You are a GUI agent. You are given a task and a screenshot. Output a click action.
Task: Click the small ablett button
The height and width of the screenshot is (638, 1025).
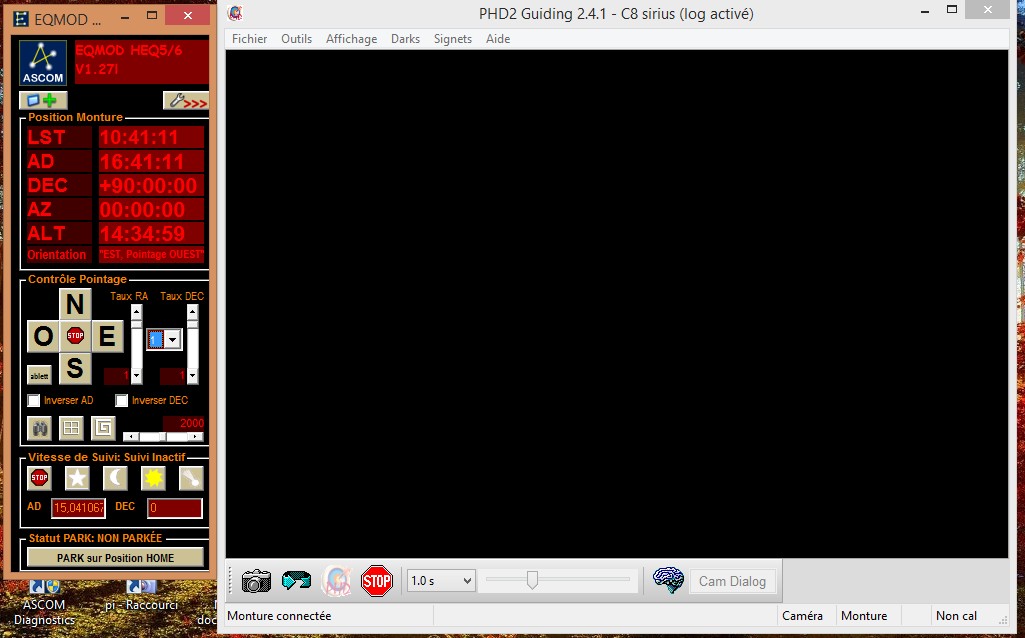click(39, 375)
